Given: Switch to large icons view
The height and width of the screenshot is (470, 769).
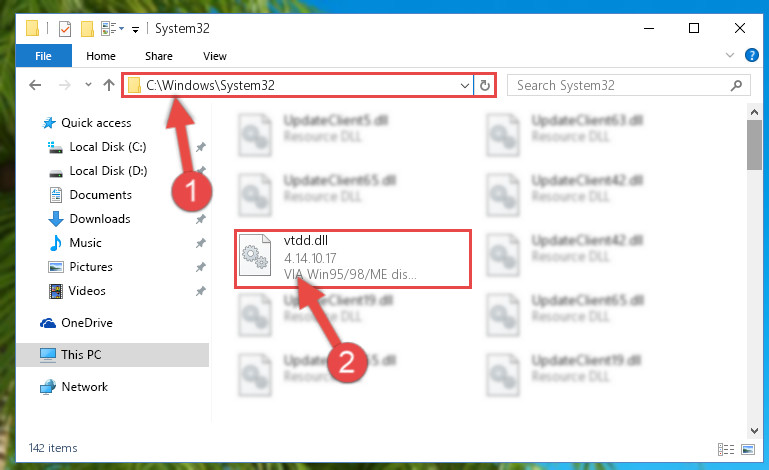Looking at the screenshot, I should 748,449.
